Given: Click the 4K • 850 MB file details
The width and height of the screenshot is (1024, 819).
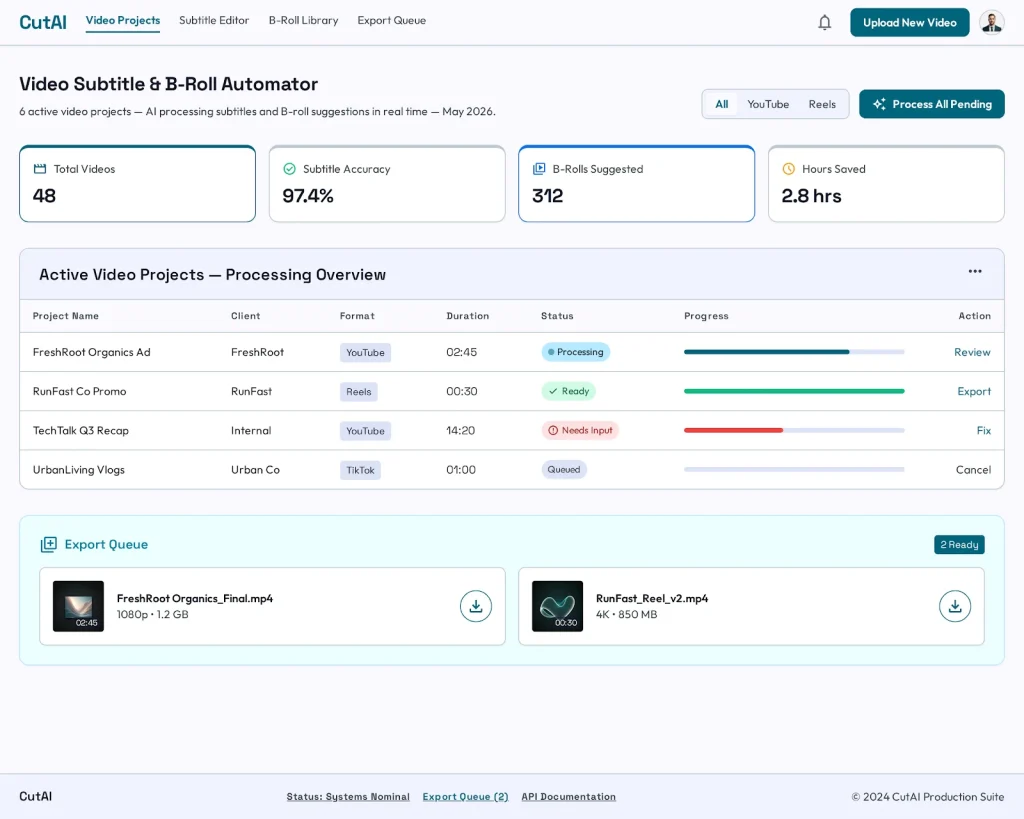Looking at the screenshot, I should coord(626,615).
